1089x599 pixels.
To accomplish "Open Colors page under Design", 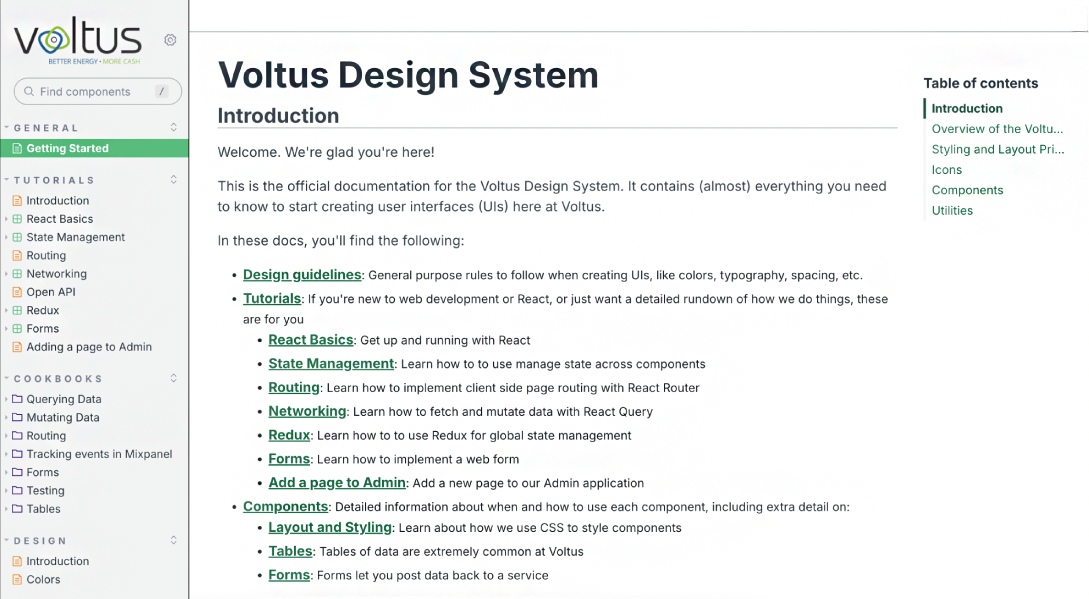I will (x=43, y=579).
